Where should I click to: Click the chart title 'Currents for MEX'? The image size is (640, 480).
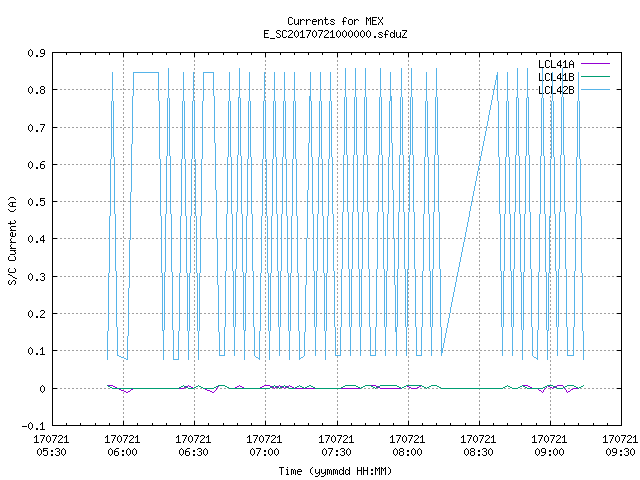pyautogui.click(x=335, y=21)
